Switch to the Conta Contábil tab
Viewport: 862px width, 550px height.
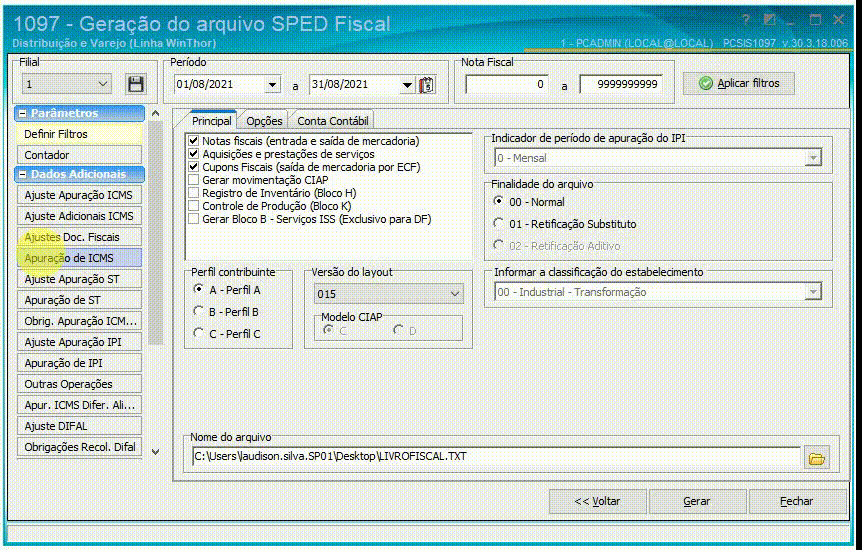click(x=333, y=121)
